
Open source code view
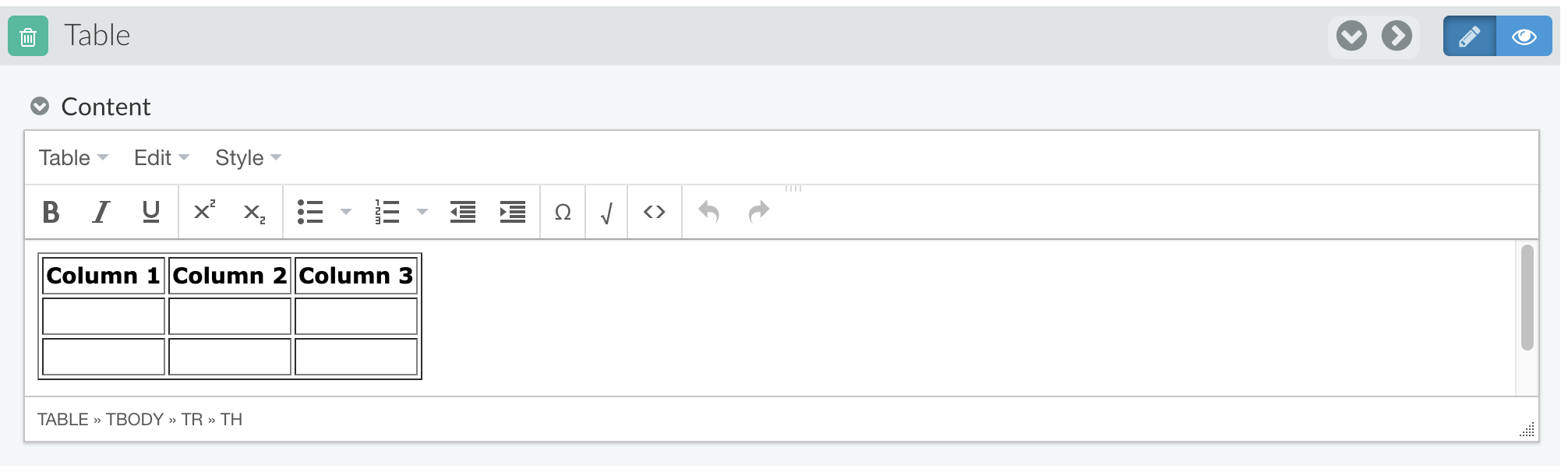[655, 212]
